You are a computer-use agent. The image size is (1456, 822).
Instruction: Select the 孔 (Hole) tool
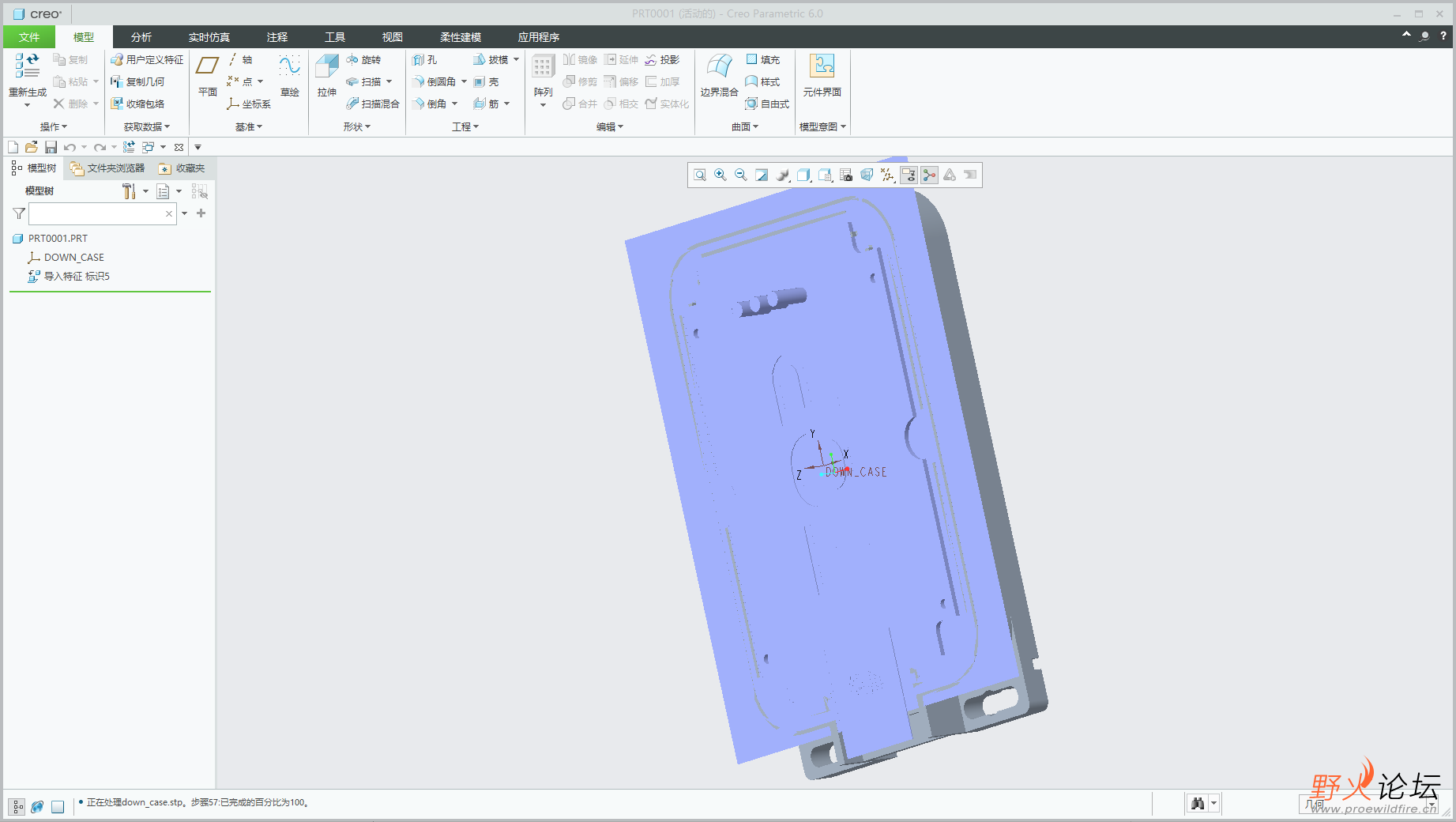pyautogui.click(x=424, y=60)
